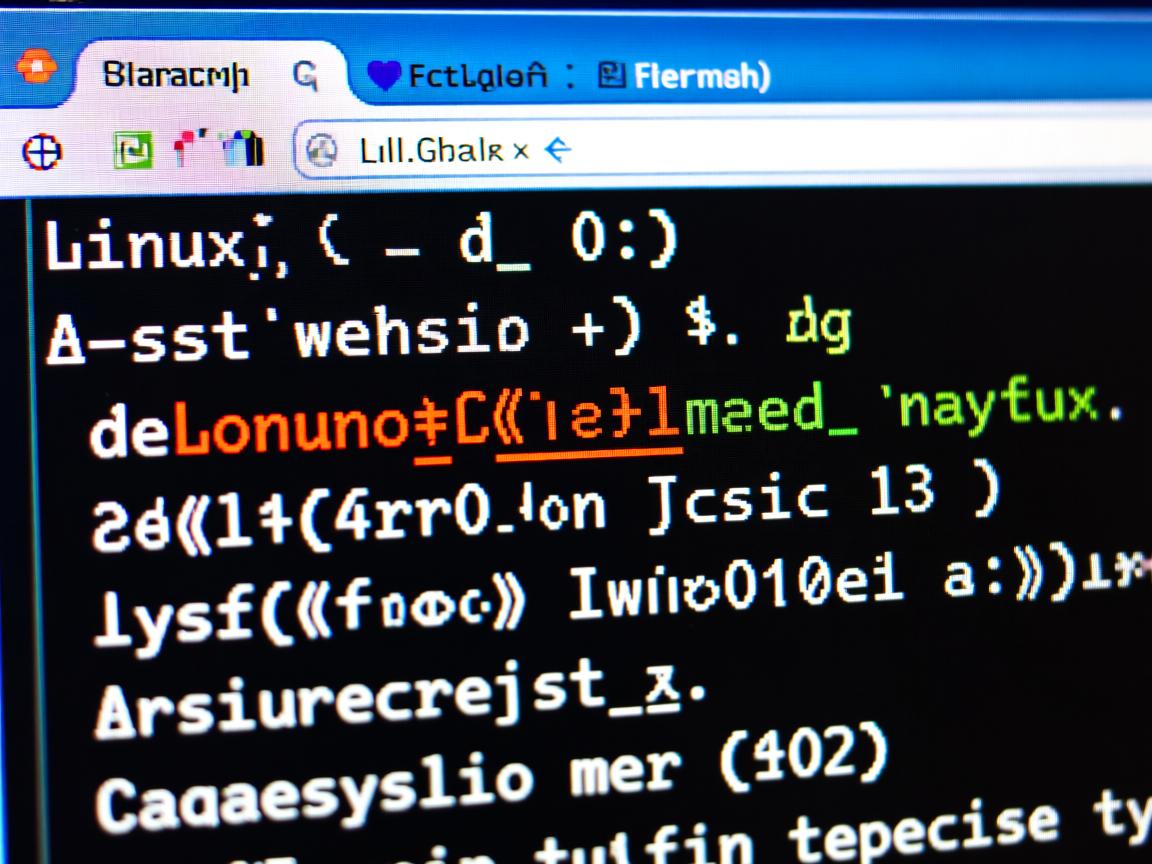Click the orange browser logo icon

coord(36,68)
